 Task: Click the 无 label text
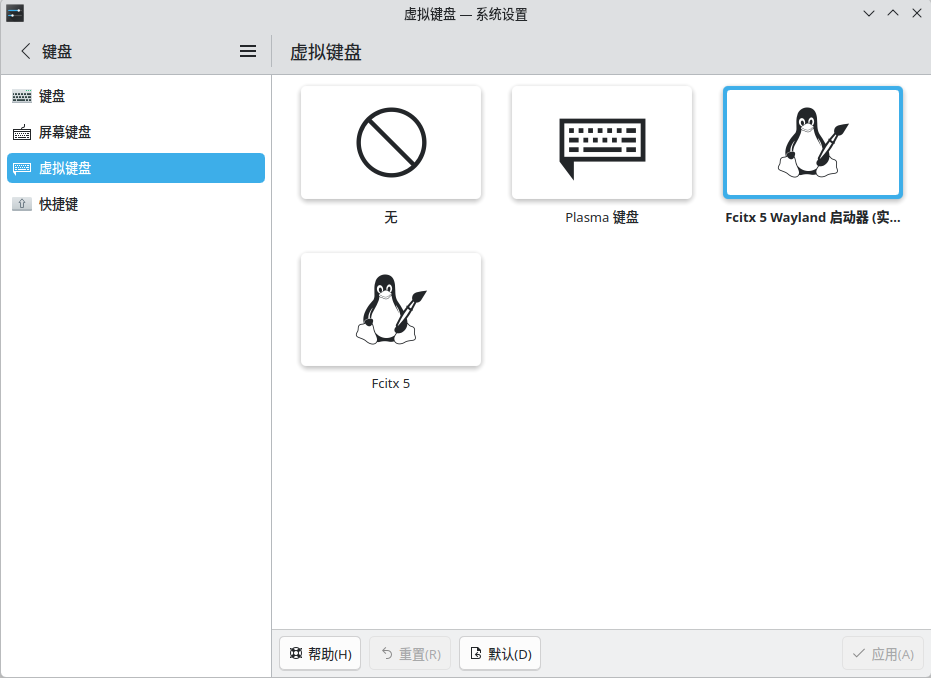click(391, 217)
